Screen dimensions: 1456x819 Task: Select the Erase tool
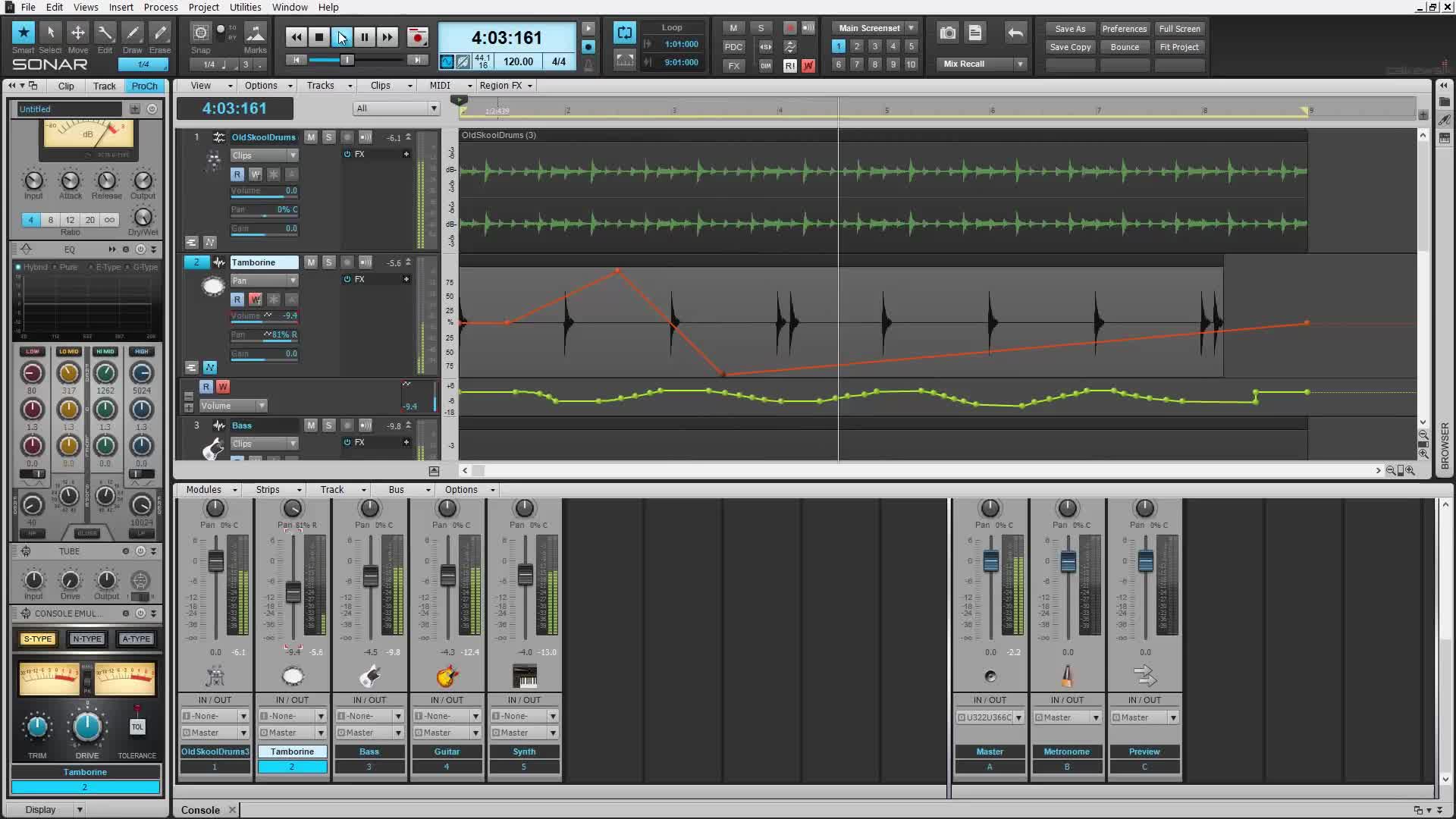[x=160, y=33]
